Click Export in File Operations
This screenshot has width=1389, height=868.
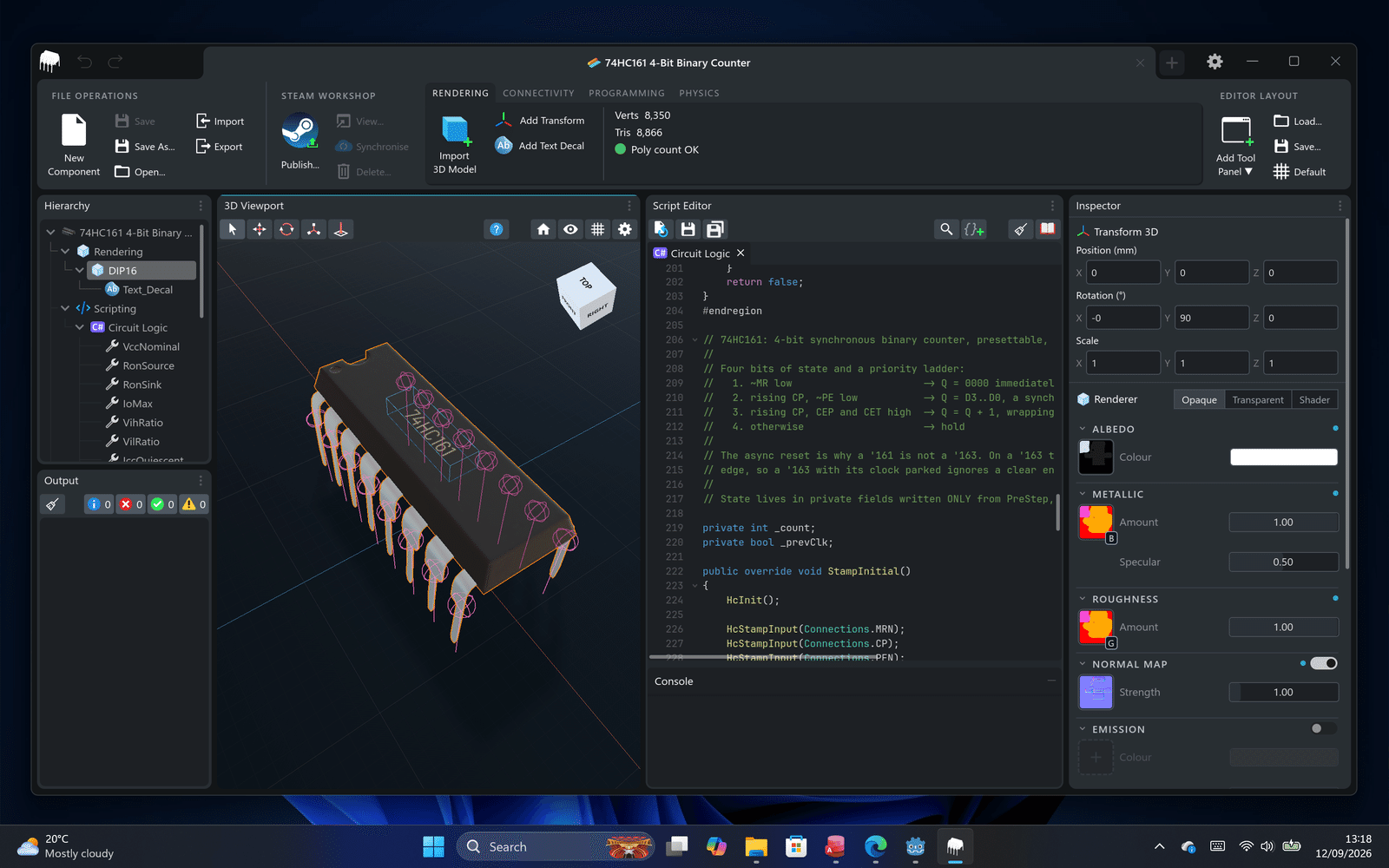[x=220, y=147]
